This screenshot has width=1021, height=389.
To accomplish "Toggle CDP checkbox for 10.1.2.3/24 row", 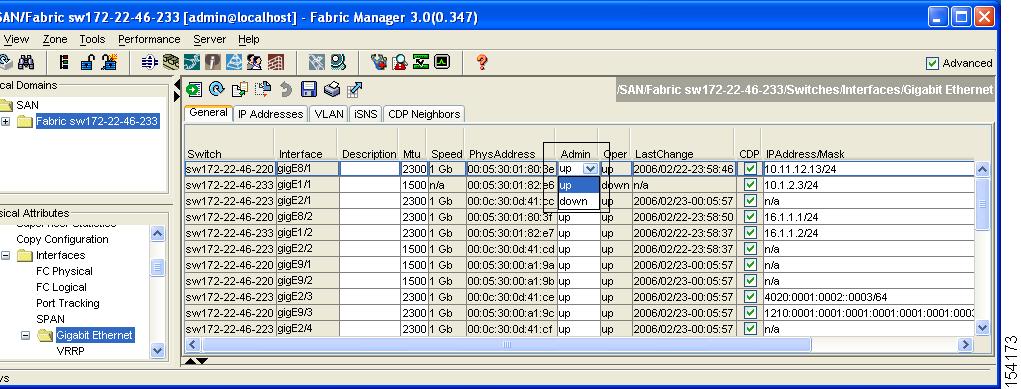I will click(x=750, y=185).
